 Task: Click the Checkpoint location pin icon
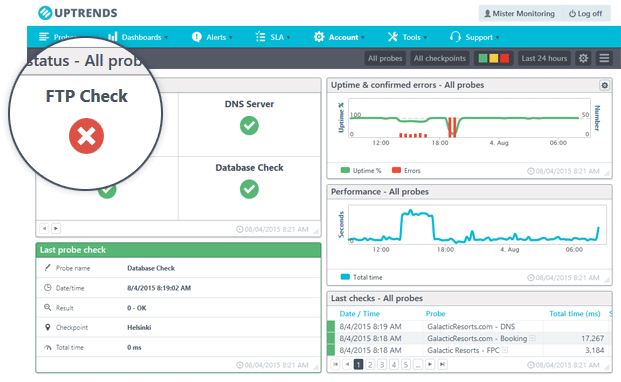[47, 327]
